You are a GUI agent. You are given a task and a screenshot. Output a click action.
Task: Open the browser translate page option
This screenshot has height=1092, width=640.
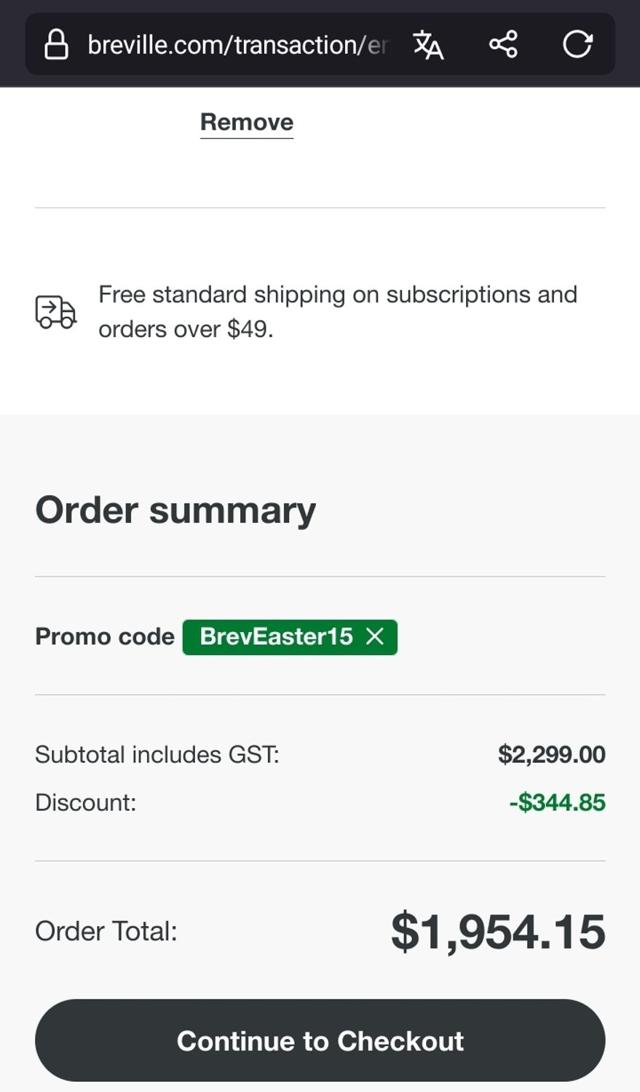428,45
